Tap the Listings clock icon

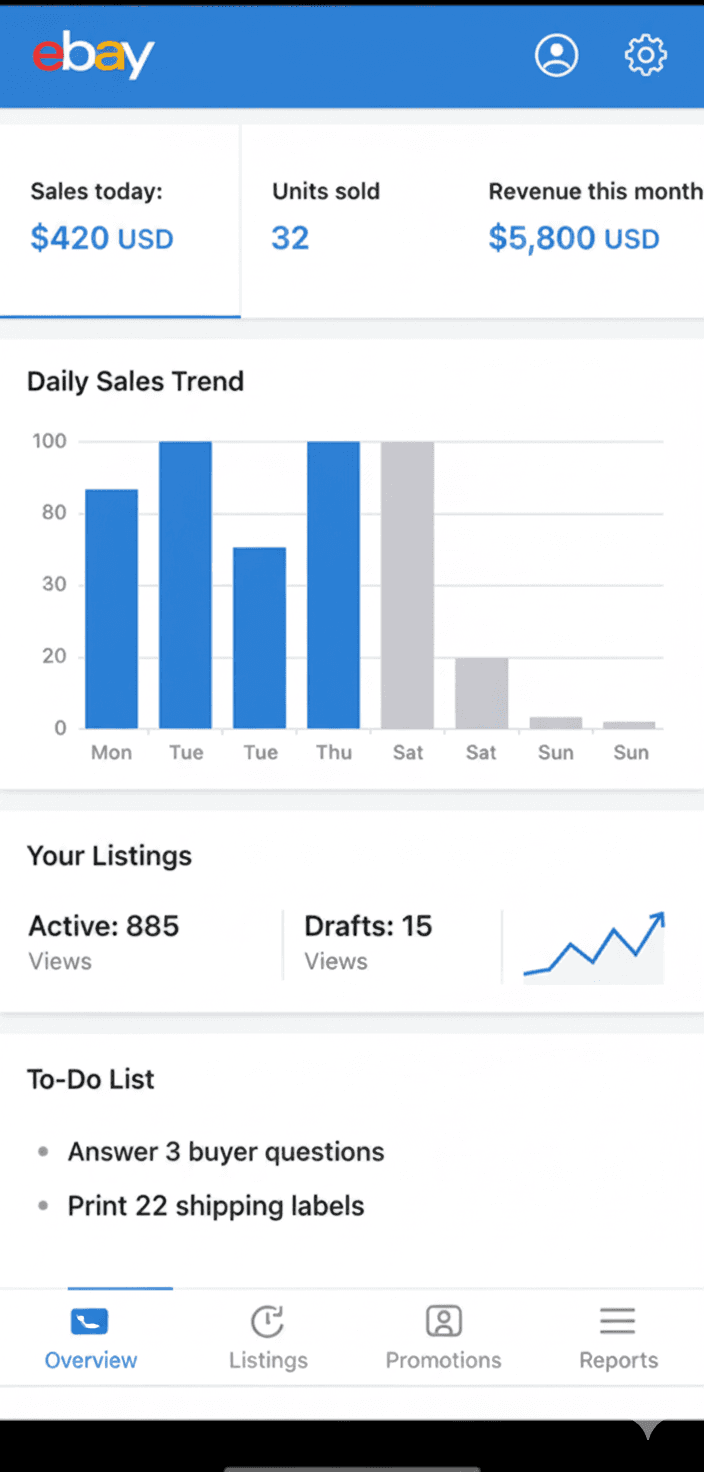coord(267,1322)
